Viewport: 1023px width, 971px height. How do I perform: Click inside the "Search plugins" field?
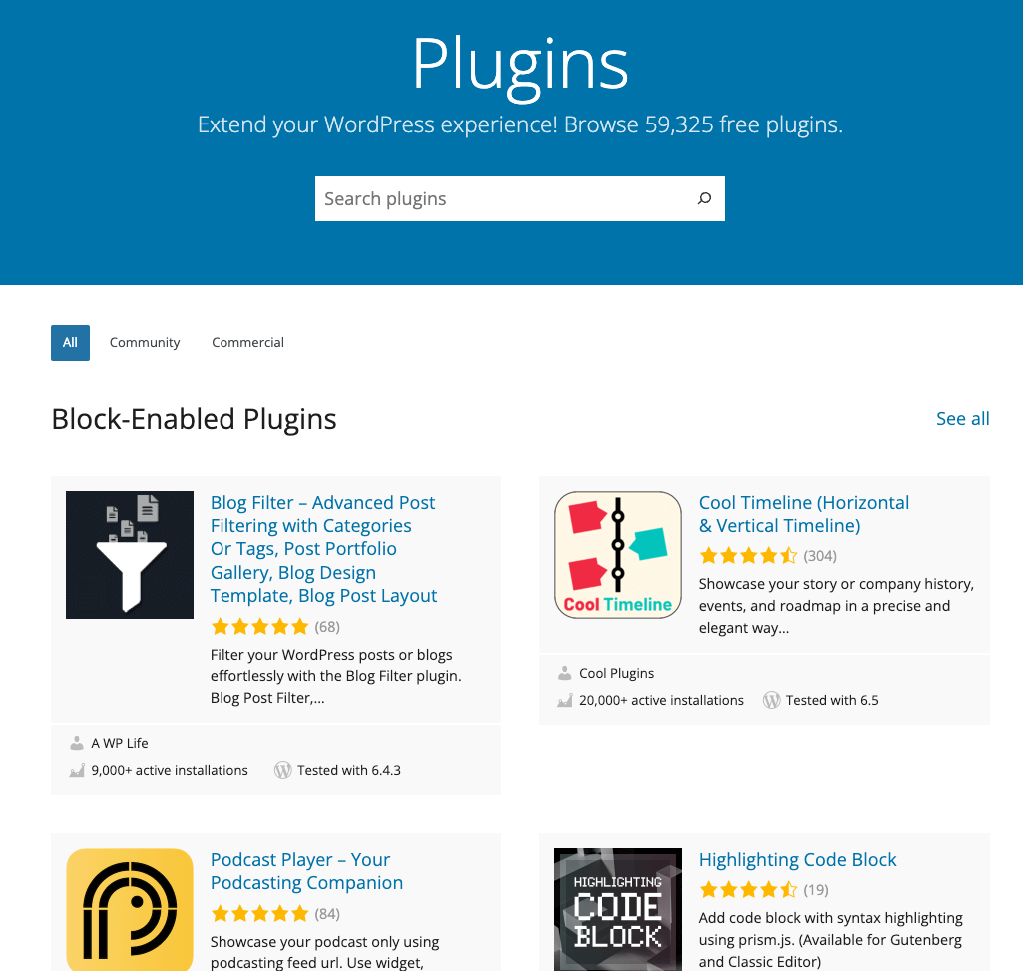click(480, 198)
